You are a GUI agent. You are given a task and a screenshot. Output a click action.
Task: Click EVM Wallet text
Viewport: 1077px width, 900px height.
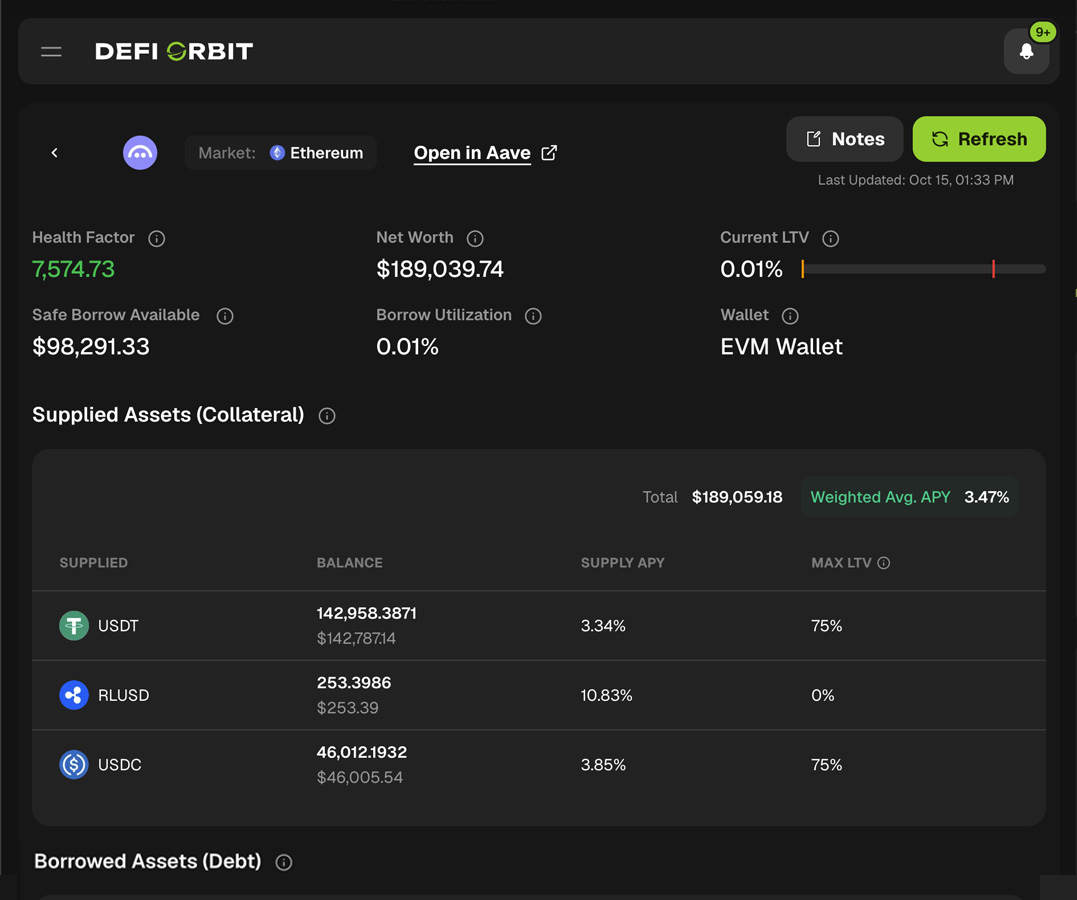781,347
